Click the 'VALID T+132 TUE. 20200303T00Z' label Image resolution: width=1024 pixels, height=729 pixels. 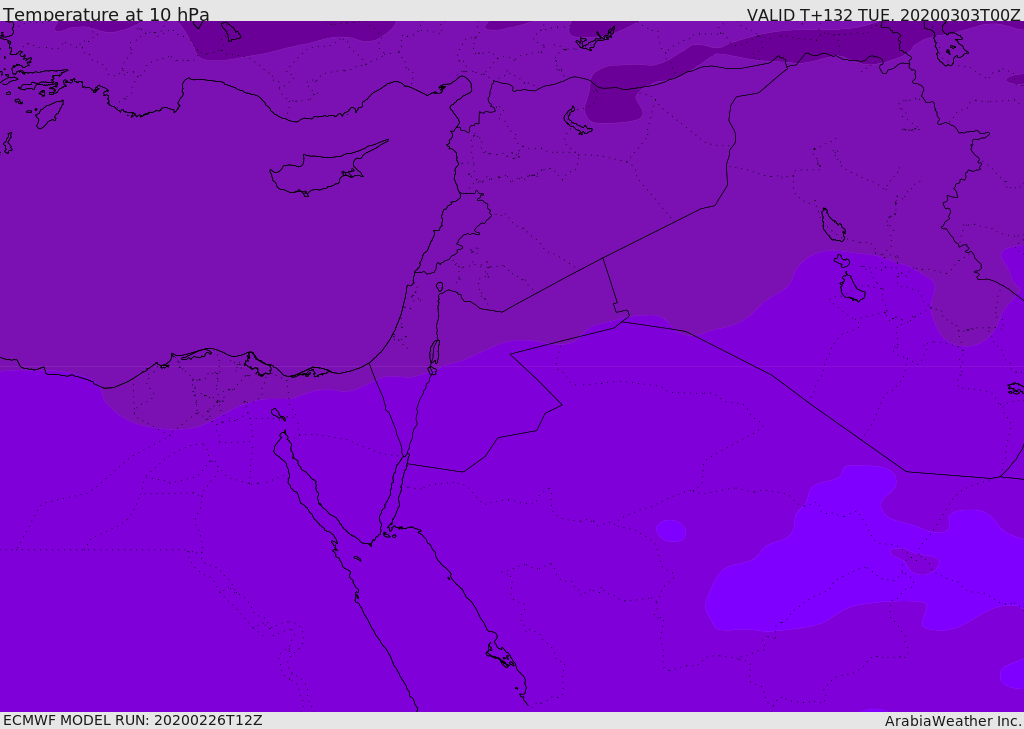click(x=884, y=14)
